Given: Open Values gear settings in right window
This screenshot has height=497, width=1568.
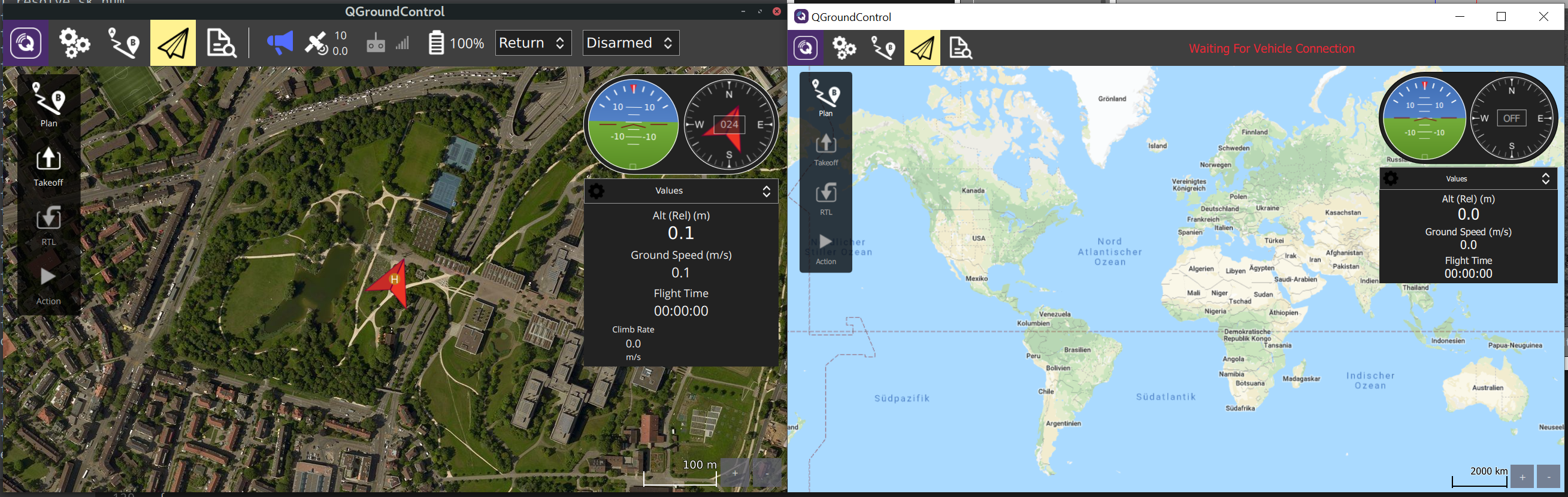Looking at the screenshot, I should (x=1391, y=179).
